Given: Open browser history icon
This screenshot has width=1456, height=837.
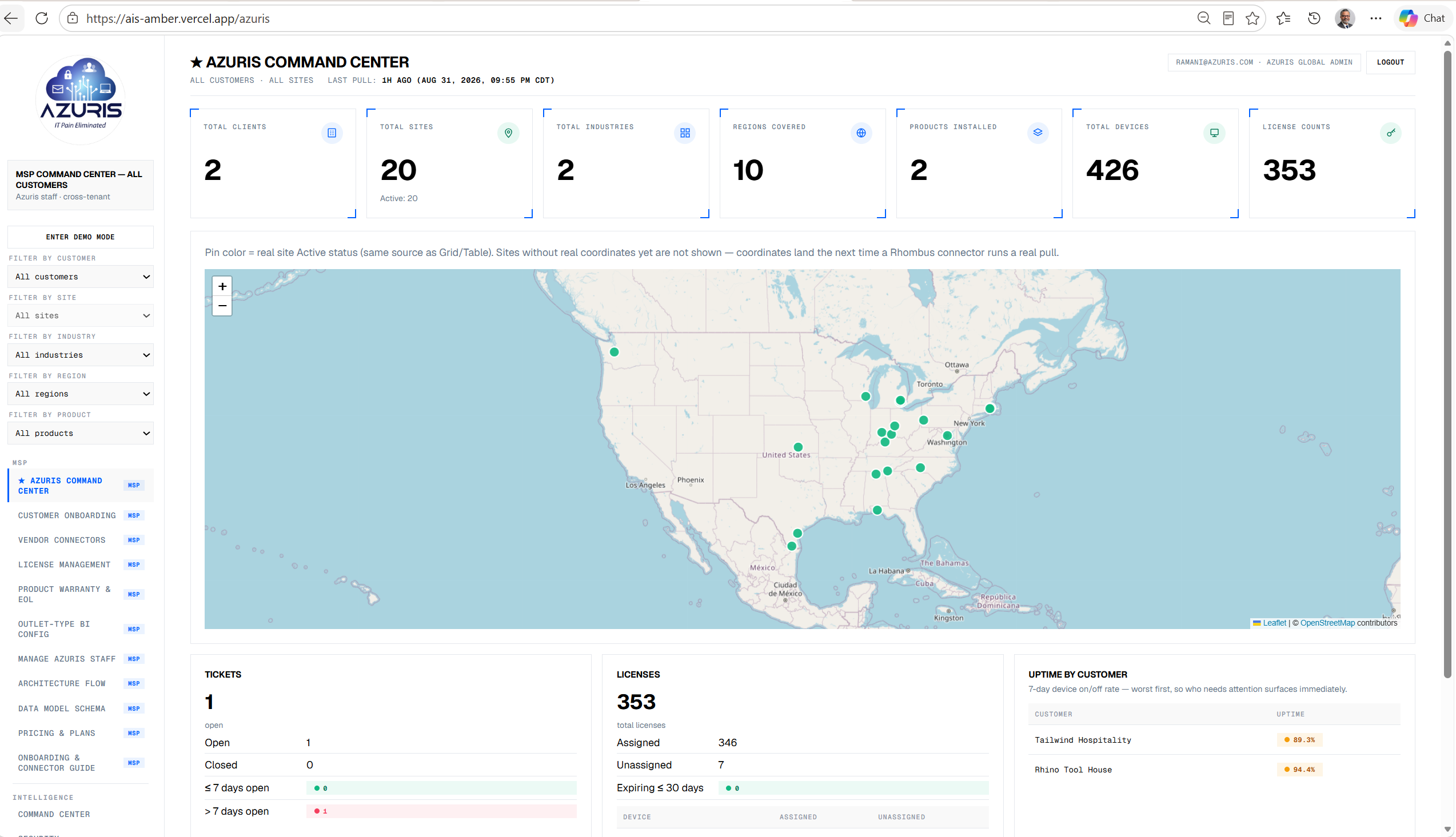Looking at the screenshot, I should click(x=1314, y=18).
